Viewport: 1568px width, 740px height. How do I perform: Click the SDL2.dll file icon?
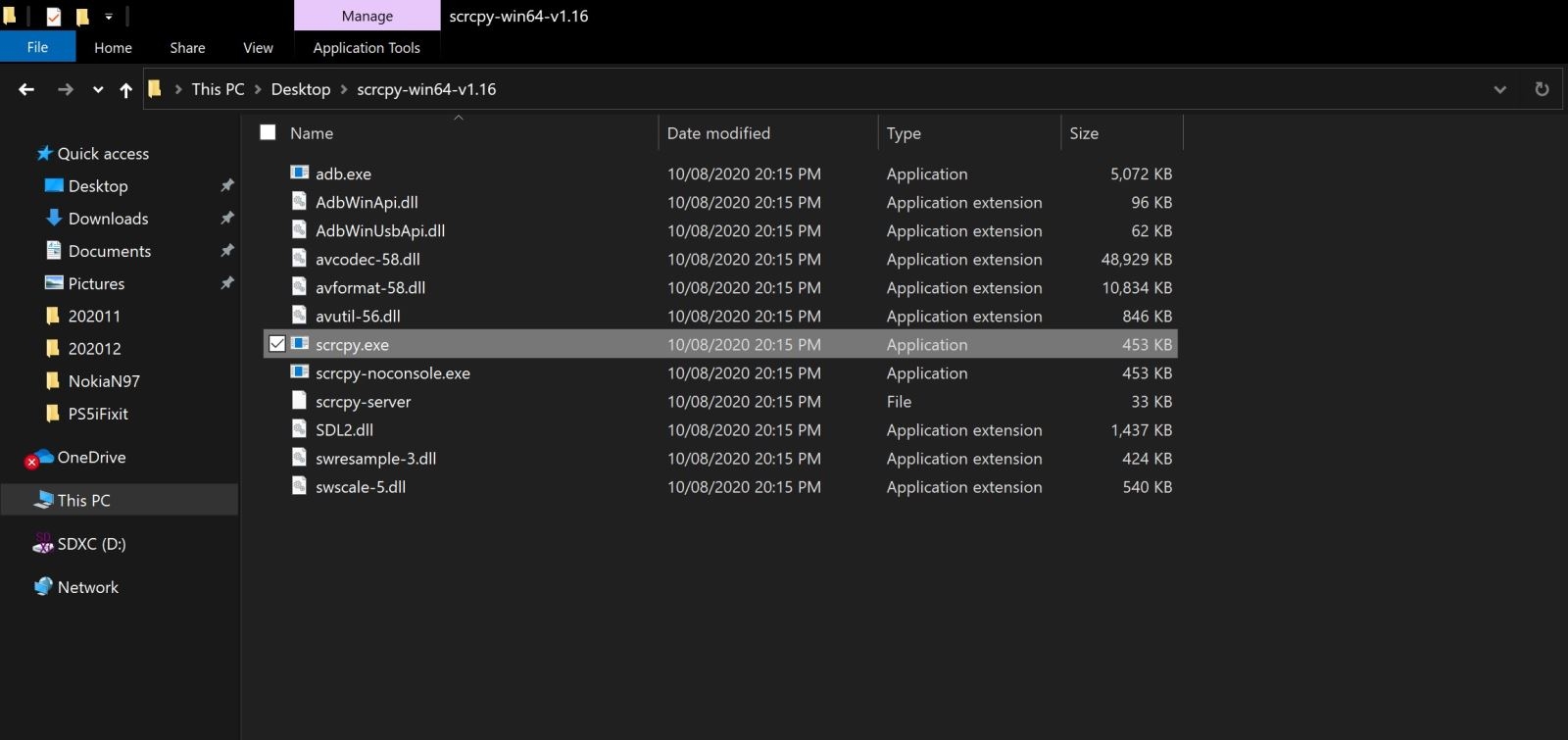click(299, 429)
